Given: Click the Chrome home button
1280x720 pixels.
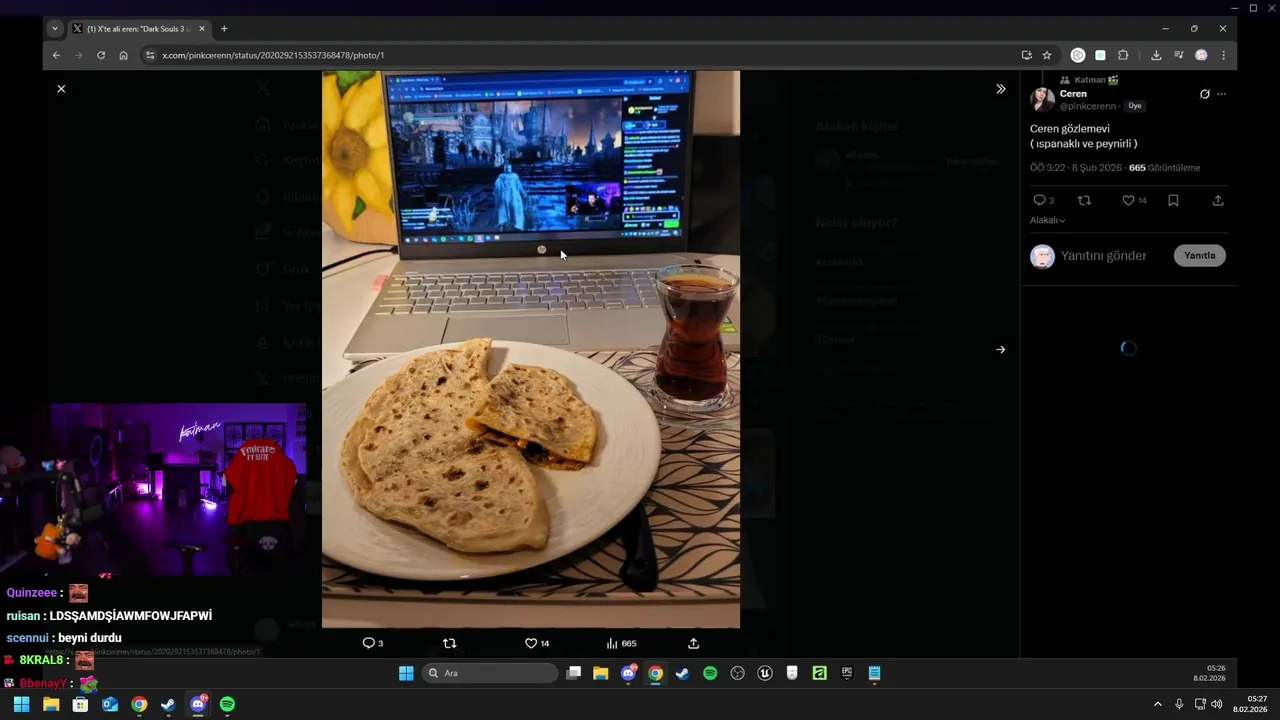Looking at the screenshot, I should (123, 55).
